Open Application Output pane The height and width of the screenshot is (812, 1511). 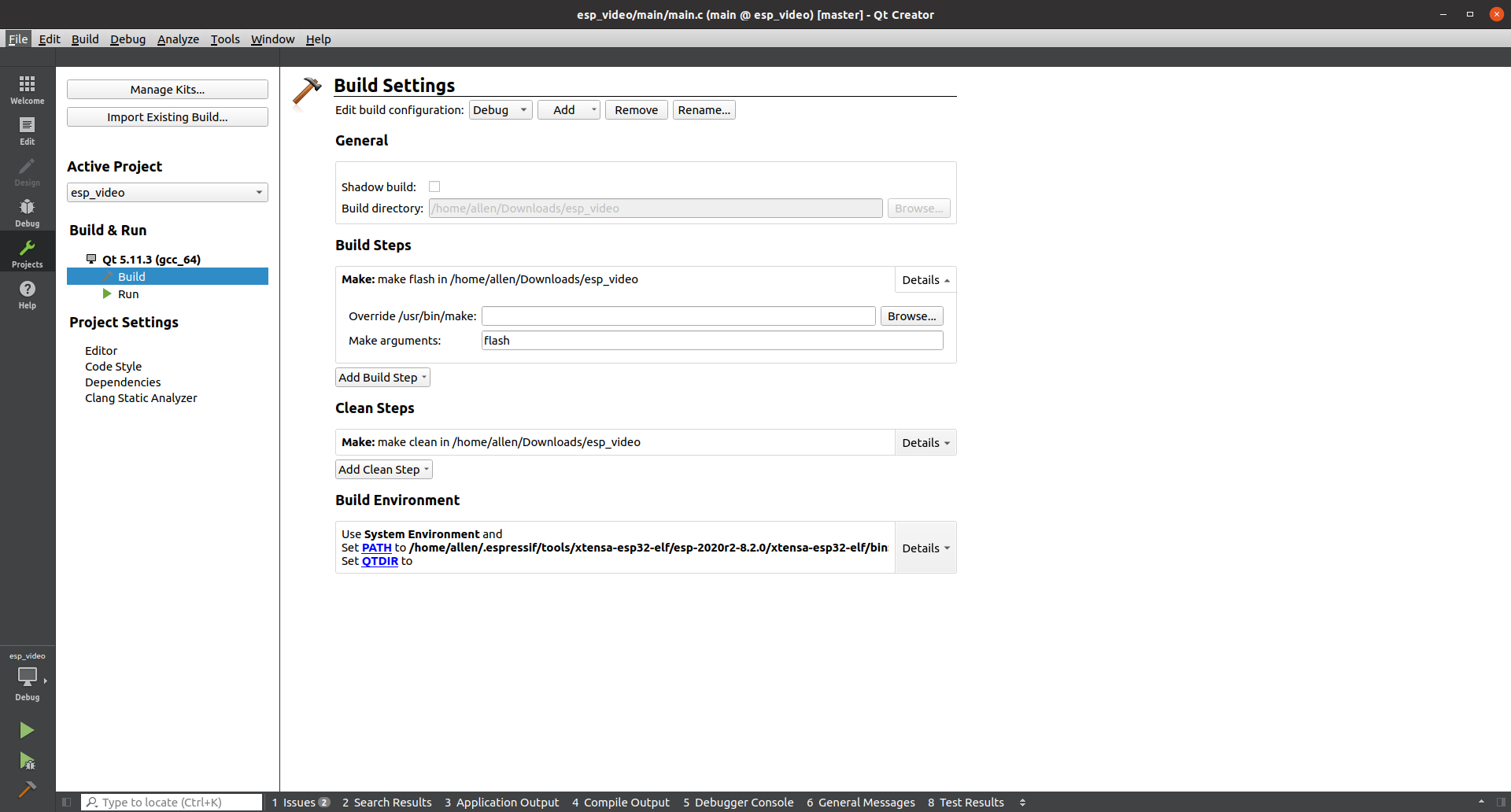pyautogui.click(x=501, y=802)
